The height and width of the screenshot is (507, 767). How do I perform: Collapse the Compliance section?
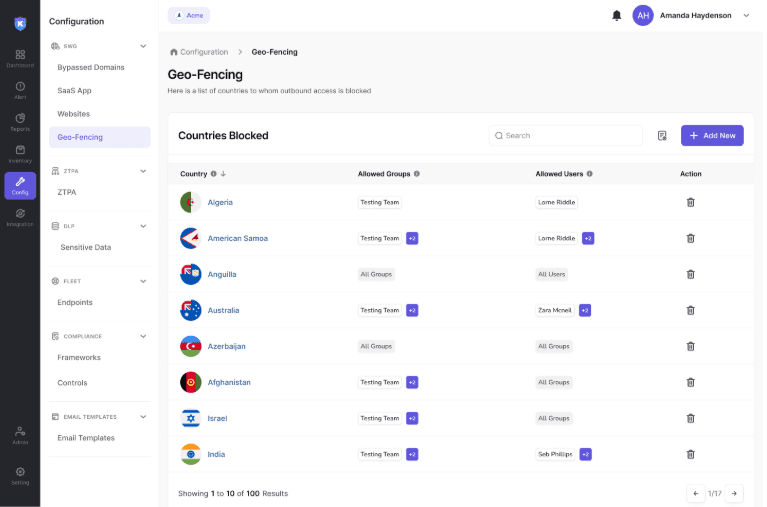point(143,336)
